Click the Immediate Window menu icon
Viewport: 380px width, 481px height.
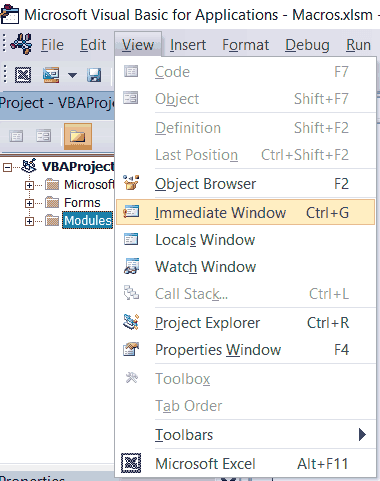click(x=131, y=212)
